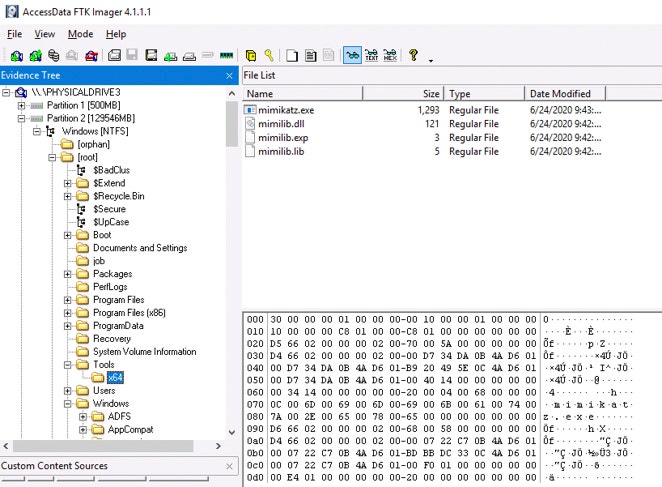Image resolution: width=662 pixels, height=487 pixels.
Task: Collapse the \\.\PHYSICALDRIVE3 node
Action: click(6, 92)
